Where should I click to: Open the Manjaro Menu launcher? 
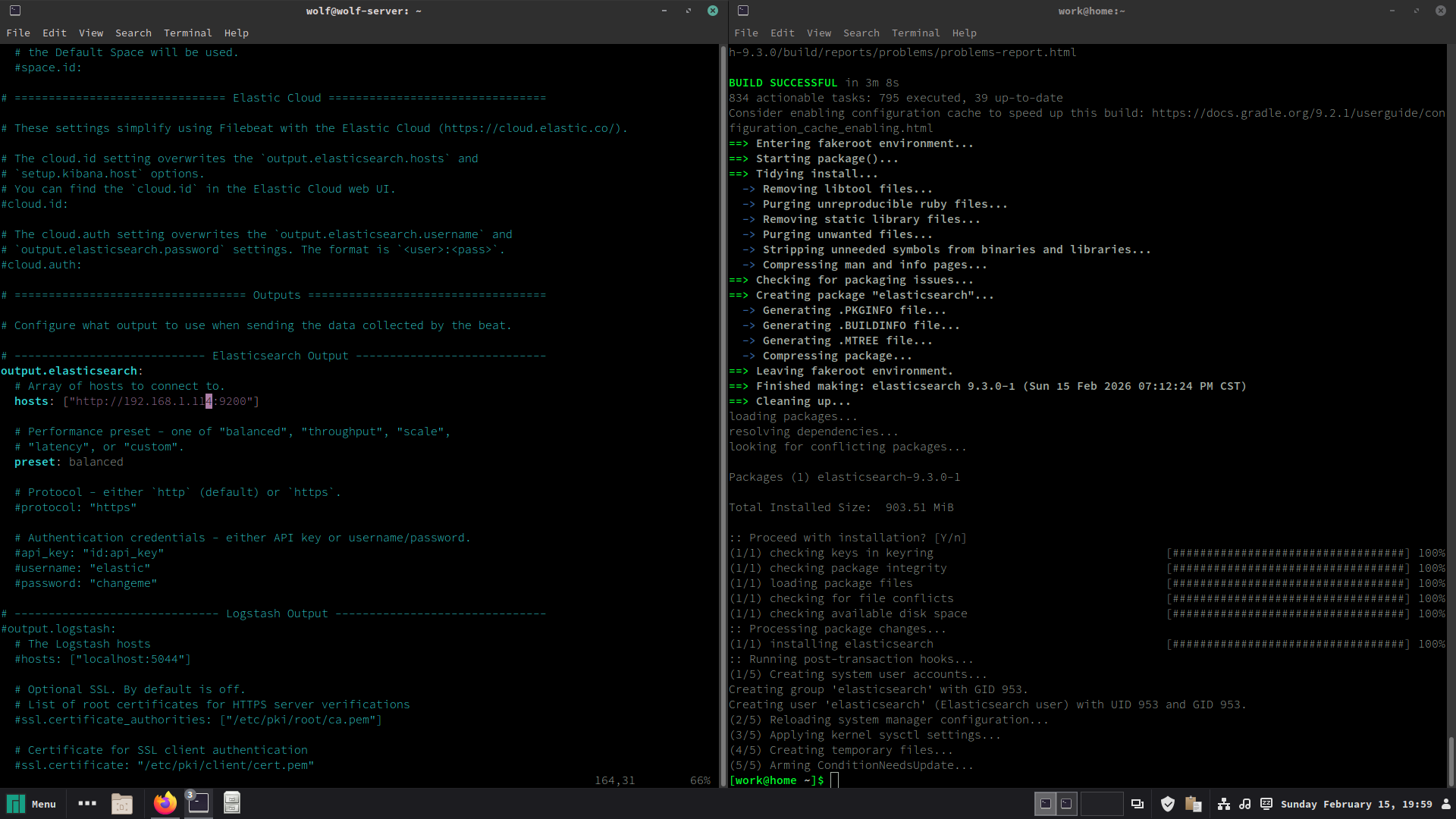click(x=31, y=804)
